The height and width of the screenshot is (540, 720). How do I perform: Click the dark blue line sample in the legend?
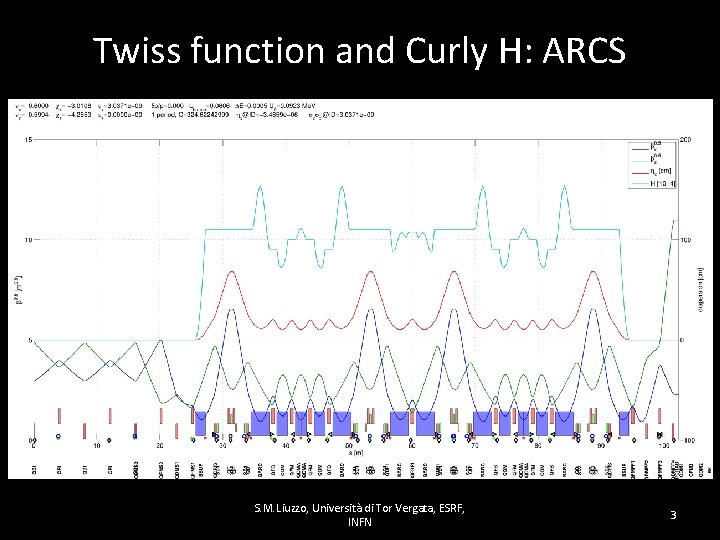coord(640,149)
